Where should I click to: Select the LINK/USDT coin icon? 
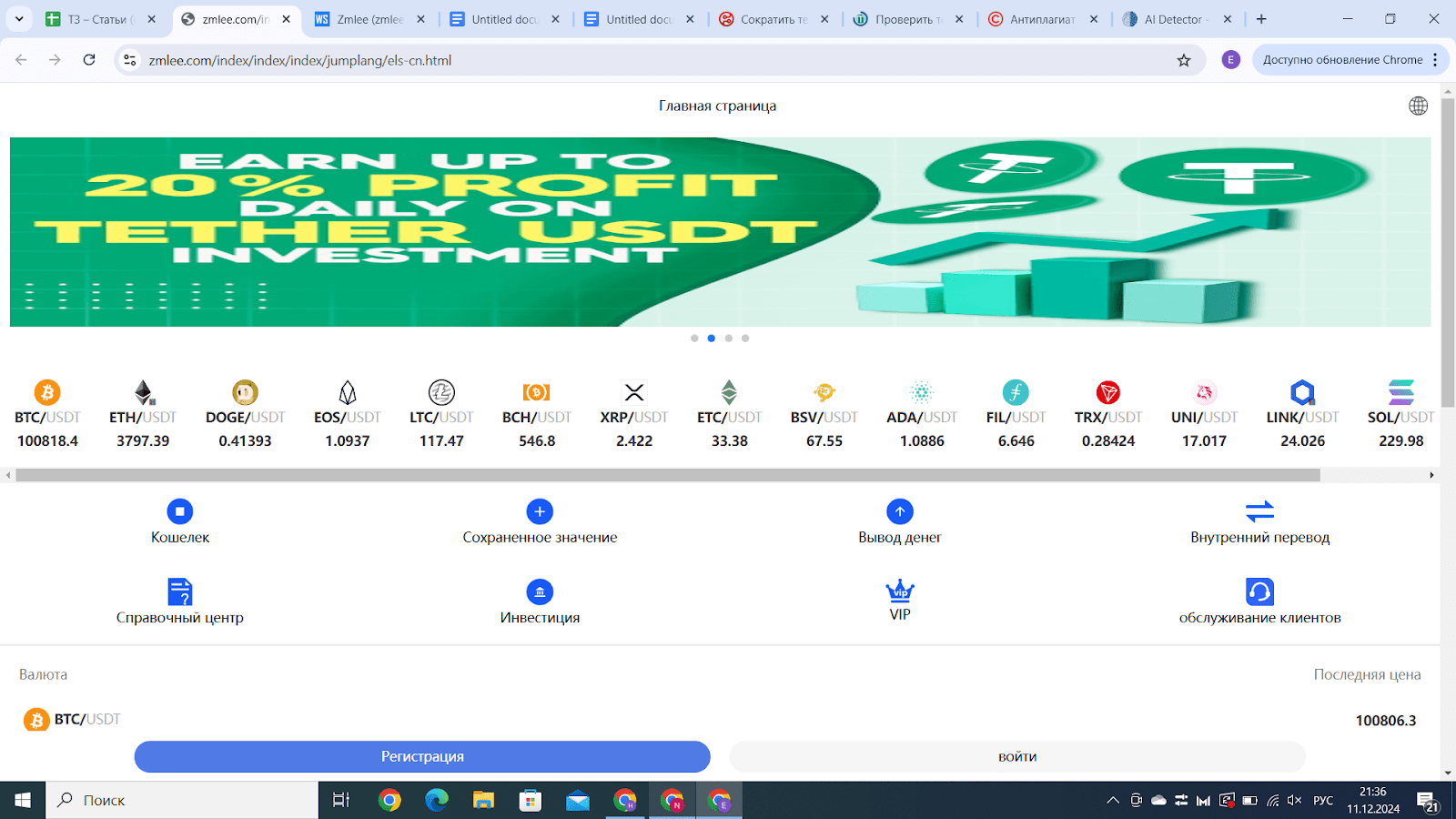tap(1302, 392)
